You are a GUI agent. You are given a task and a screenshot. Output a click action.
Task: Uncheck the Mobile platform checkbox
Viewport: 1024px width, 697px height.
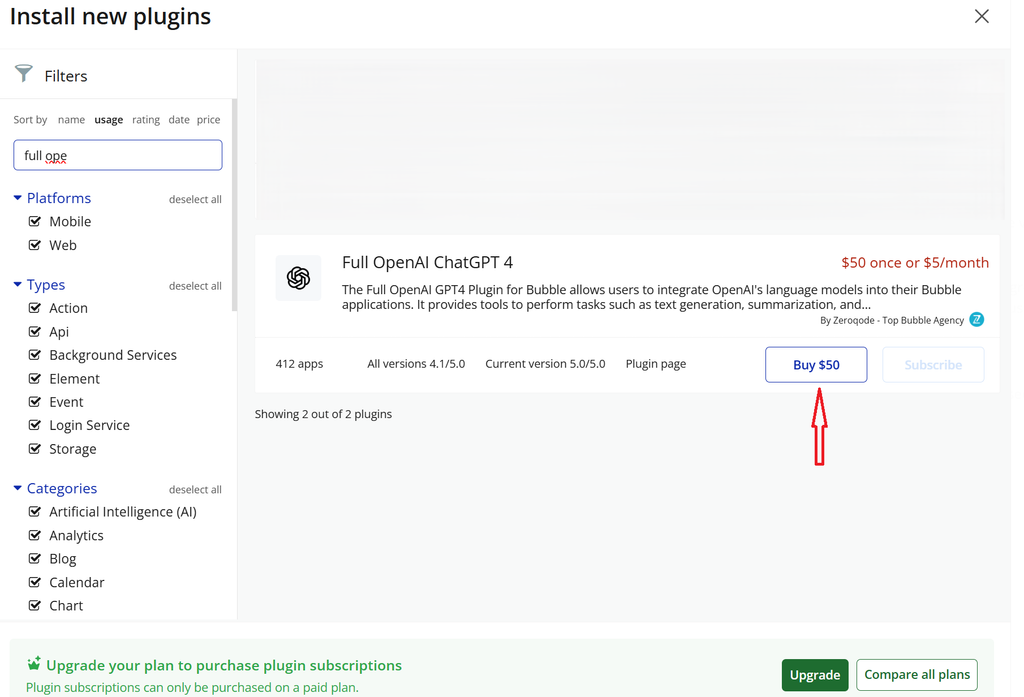coord(35,221)
